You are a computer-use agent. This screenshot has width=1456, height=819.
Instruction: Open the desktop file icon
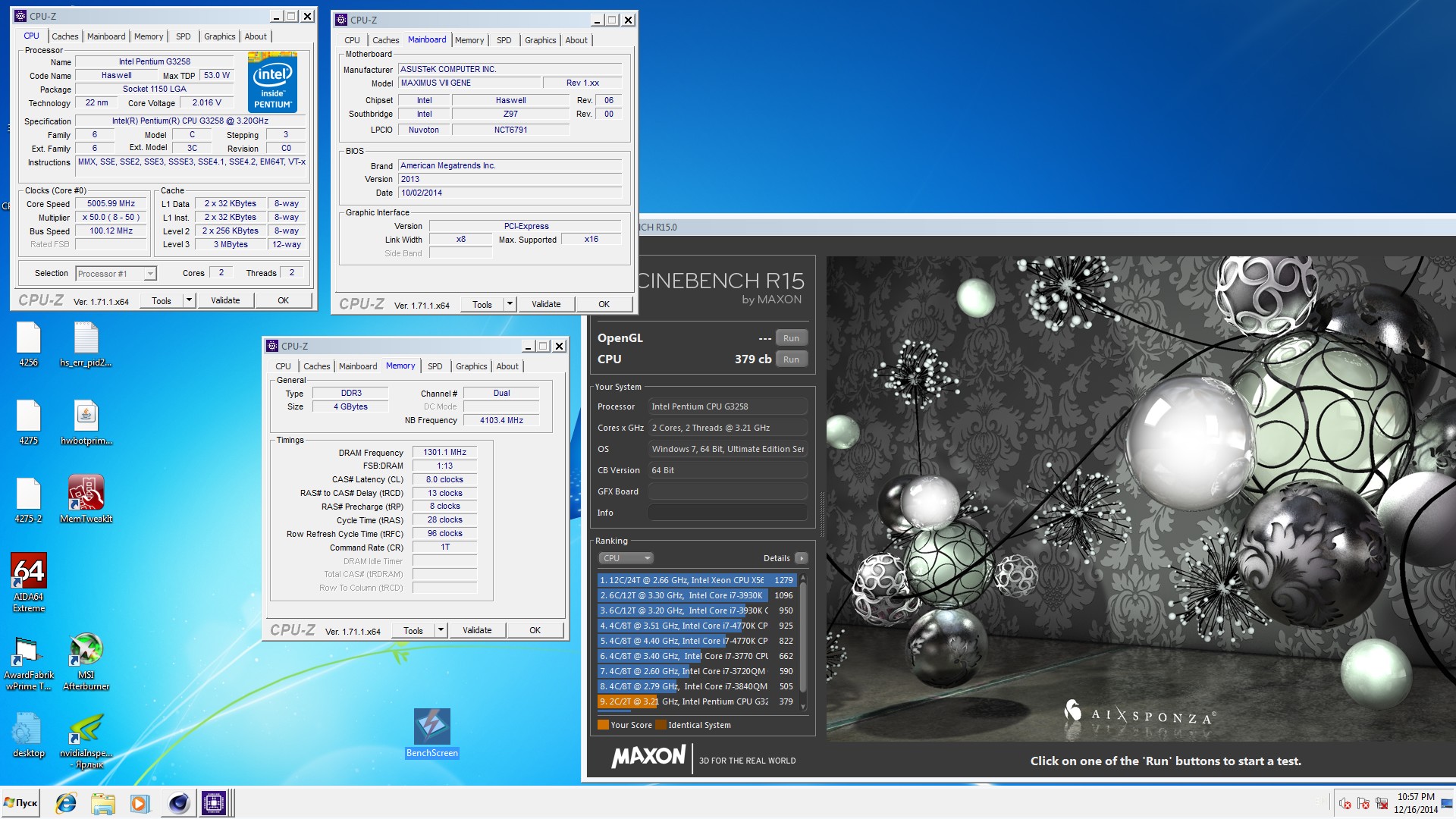tap(28, 735)
